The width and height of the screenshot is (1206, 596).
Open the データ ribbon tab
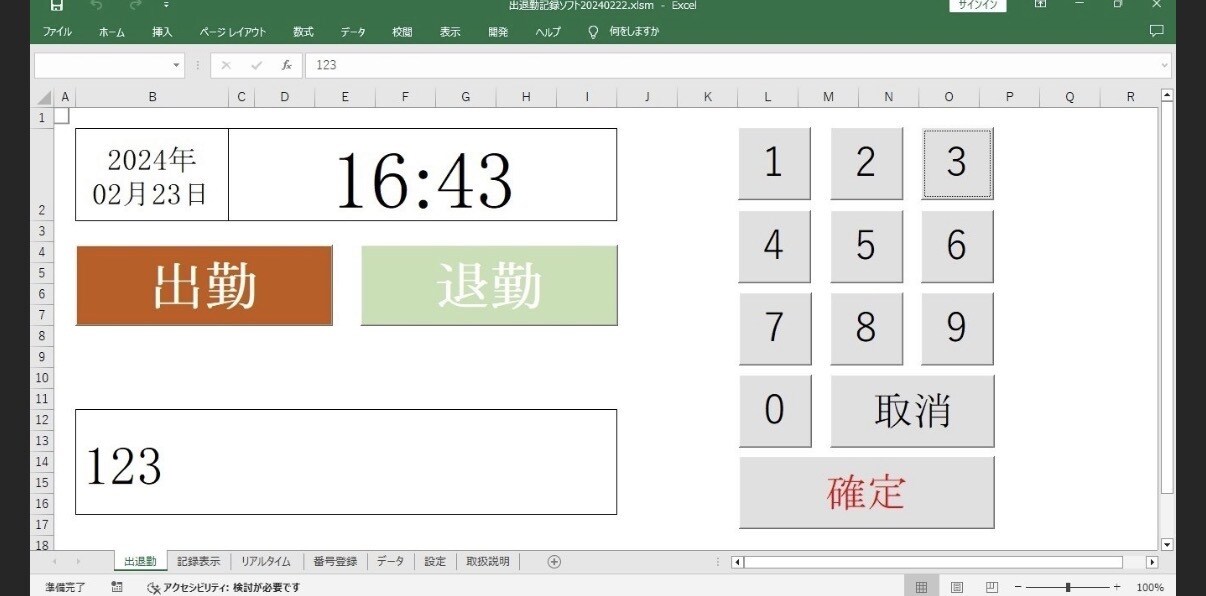click(x=353, y=32)
